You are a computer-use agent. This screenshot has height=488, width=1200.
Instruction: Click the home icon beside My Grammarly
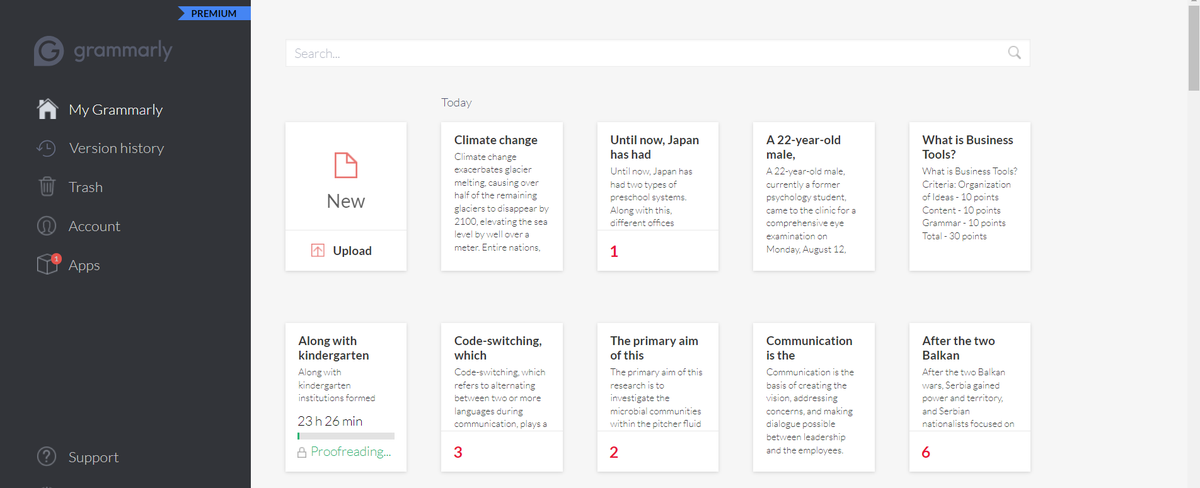(x=46, y=109)
